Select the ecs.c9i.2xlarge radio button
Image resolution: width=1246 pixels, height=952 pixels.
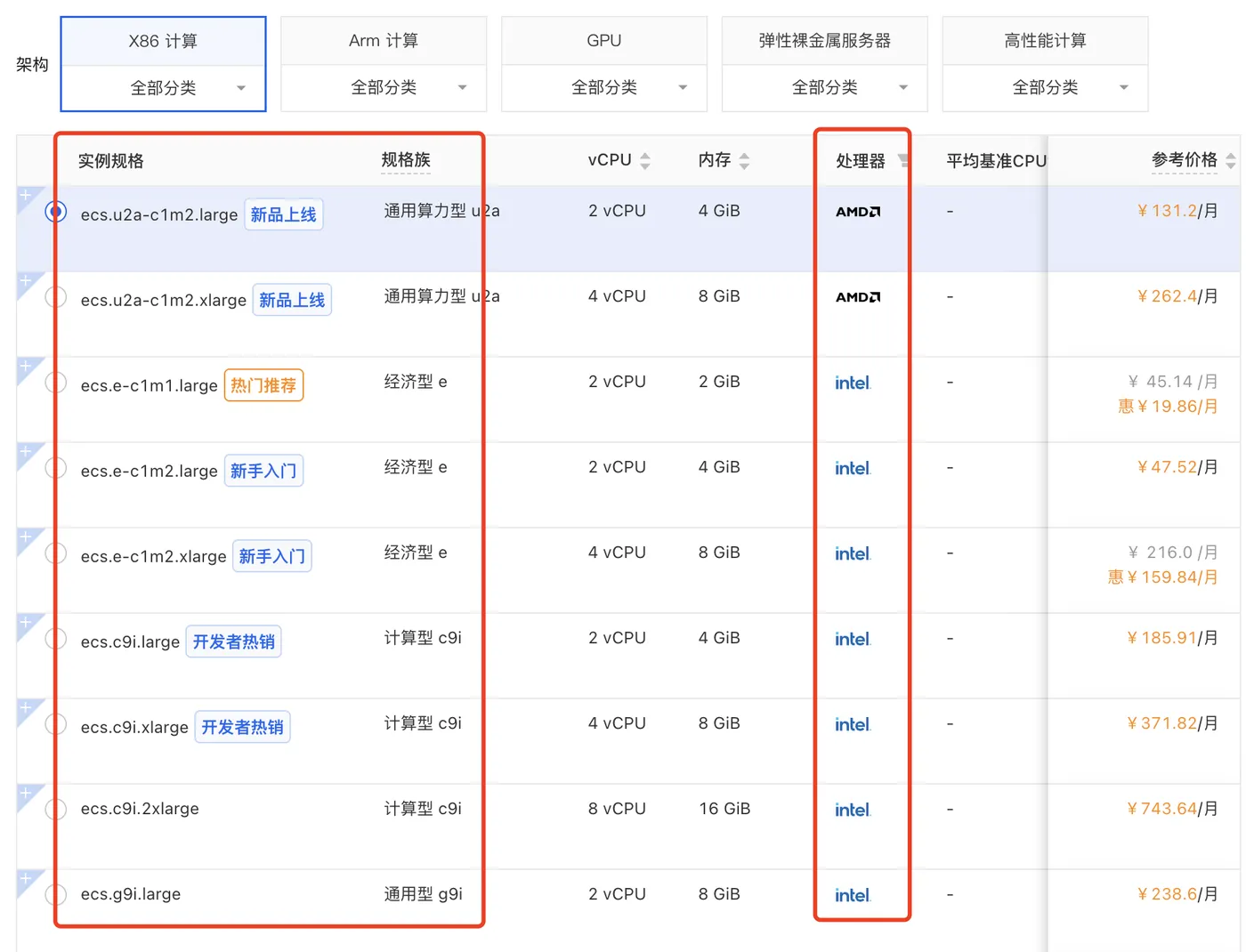click(x=56, y=810)
